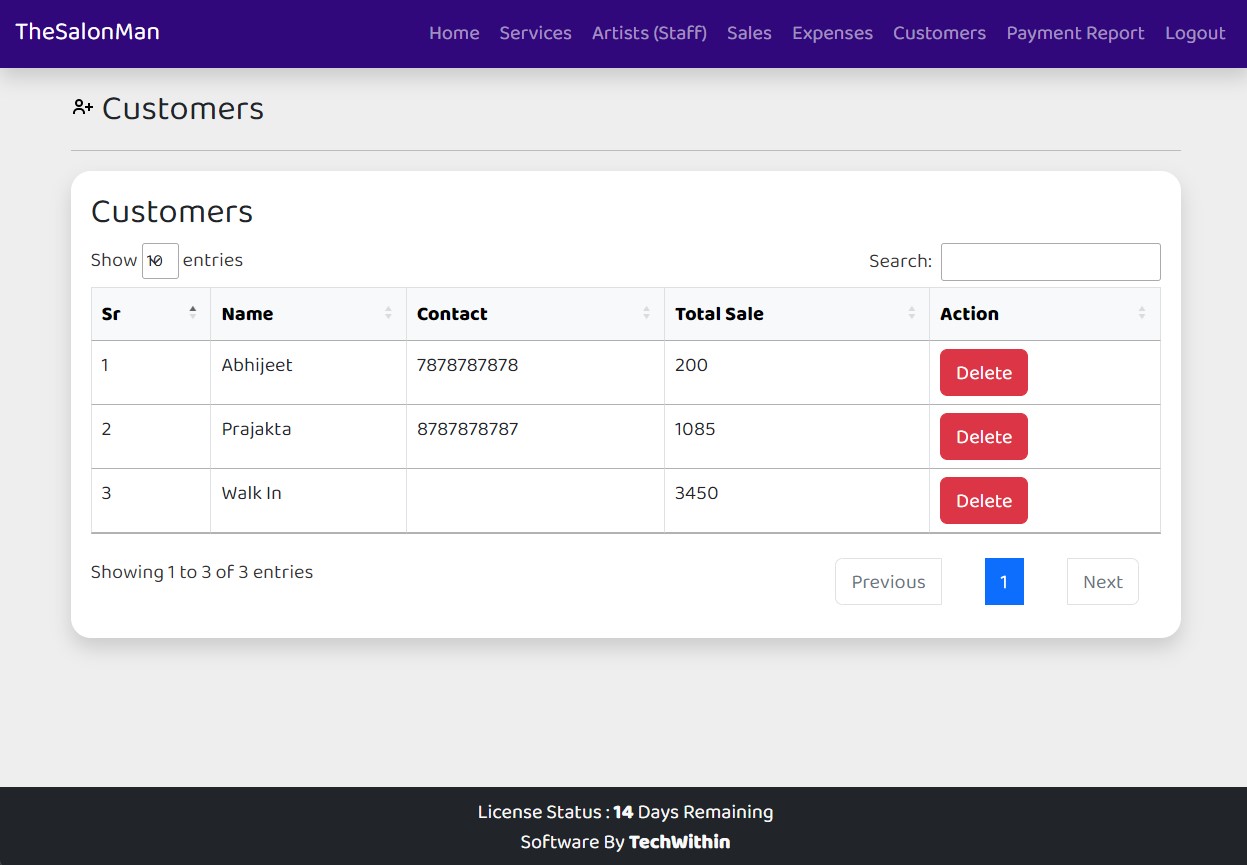The height and width of the screenshot is (865, 1247).
Task: Select page 1 in pagination
Action: [x=1004, y=582]
